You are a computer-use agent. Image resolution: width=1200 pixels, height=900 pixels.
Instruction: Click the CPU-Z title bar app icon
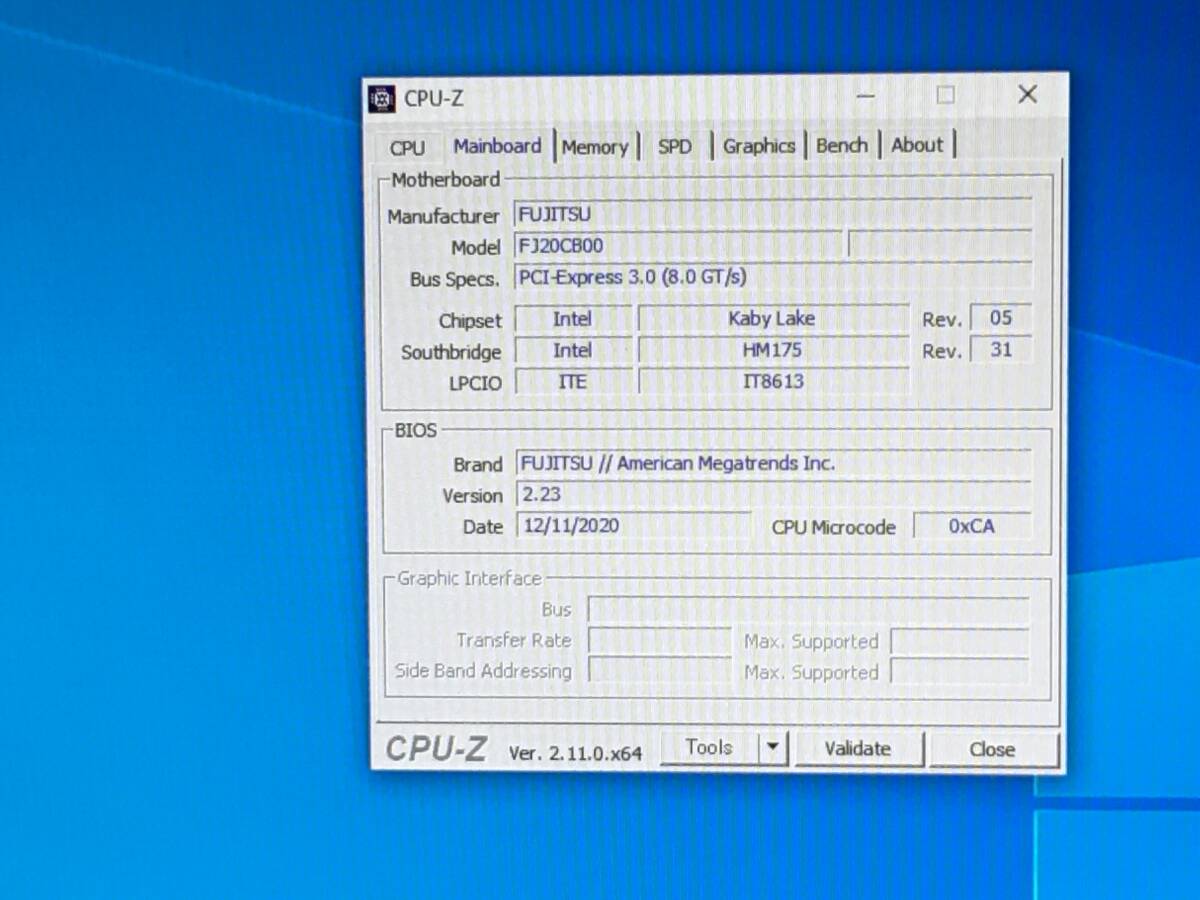381,98
